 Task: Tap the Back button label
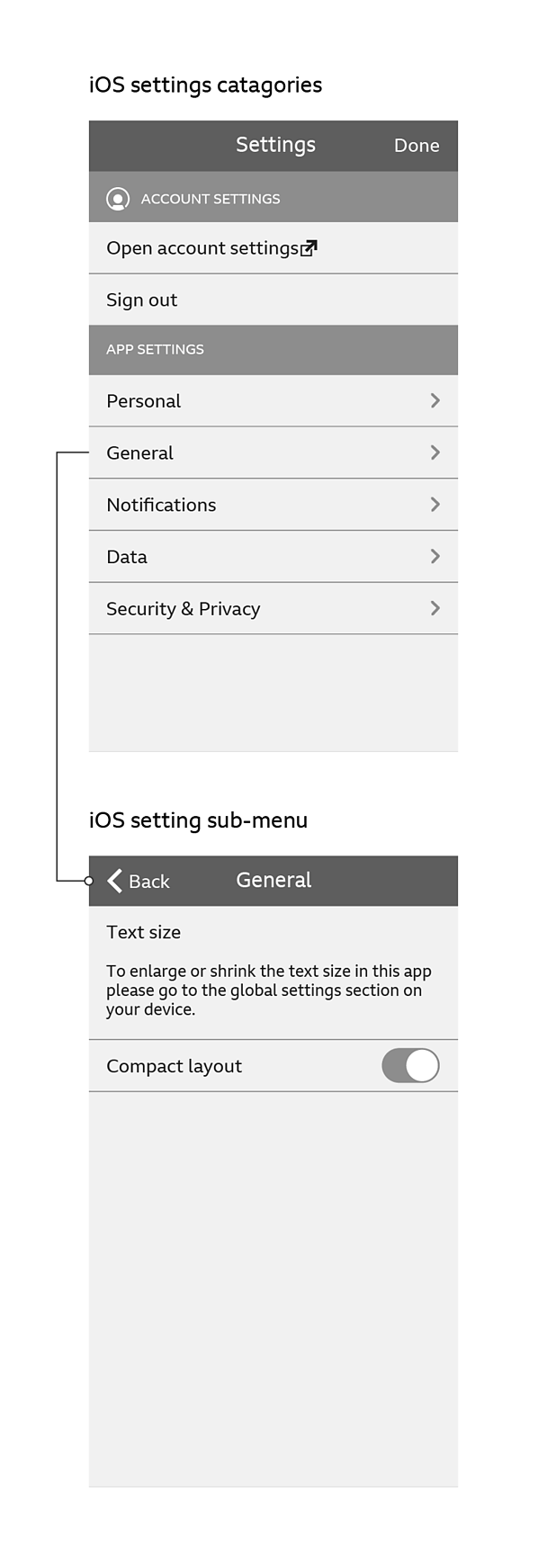pos(149,882)
